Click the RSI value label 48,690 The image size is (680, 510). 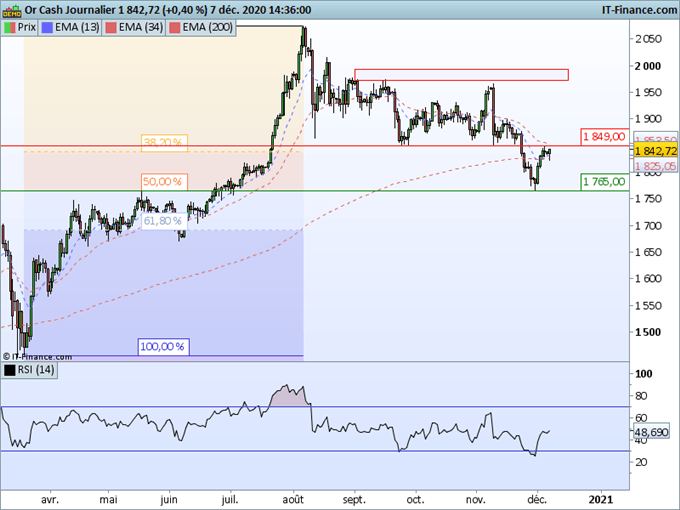click(651, 432)
